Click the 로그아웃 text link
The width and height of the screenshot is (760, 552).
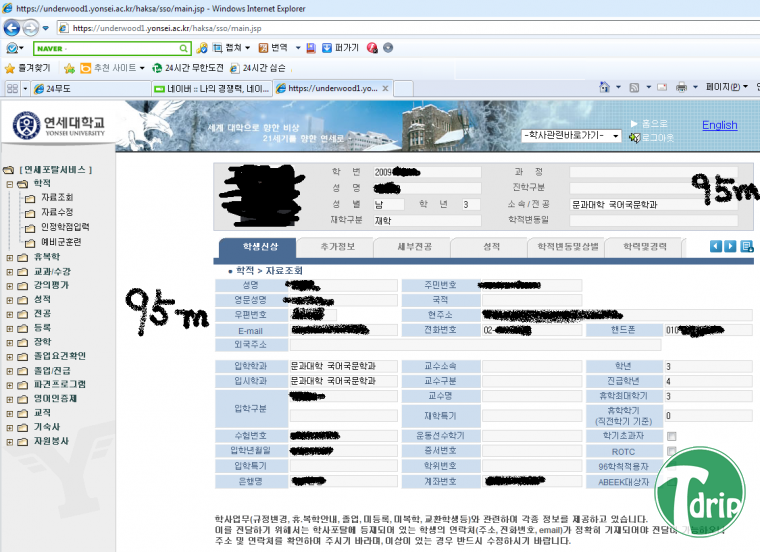pos(658,138)
